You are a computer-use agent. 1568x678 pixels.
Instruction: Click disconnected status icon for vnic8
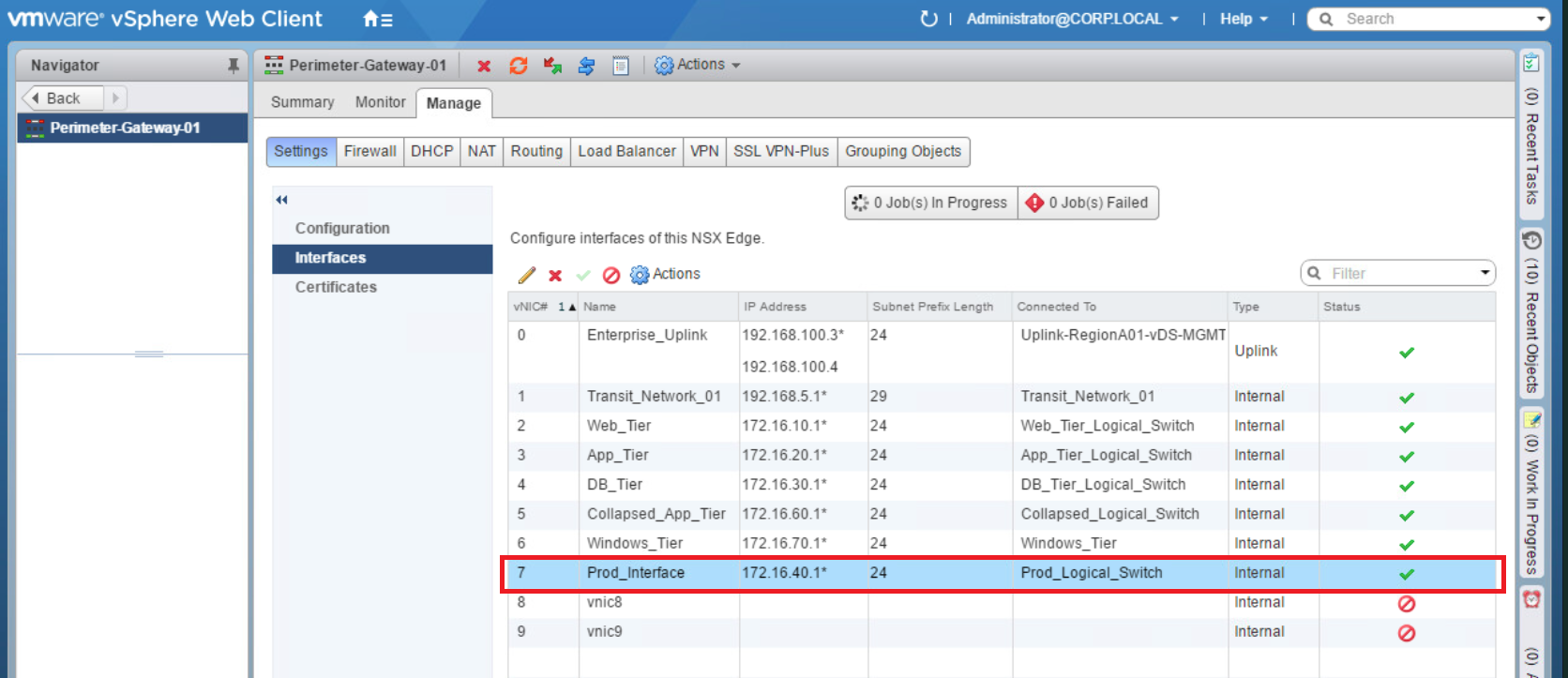[x=1407, y=604]
